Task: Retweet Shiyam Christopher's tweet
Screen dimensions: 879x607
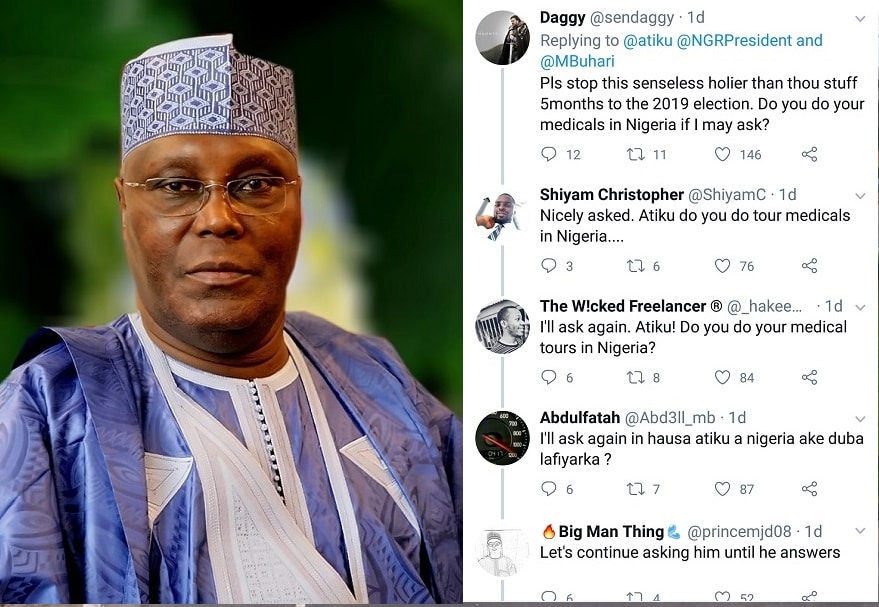Action: click(635, 266)
